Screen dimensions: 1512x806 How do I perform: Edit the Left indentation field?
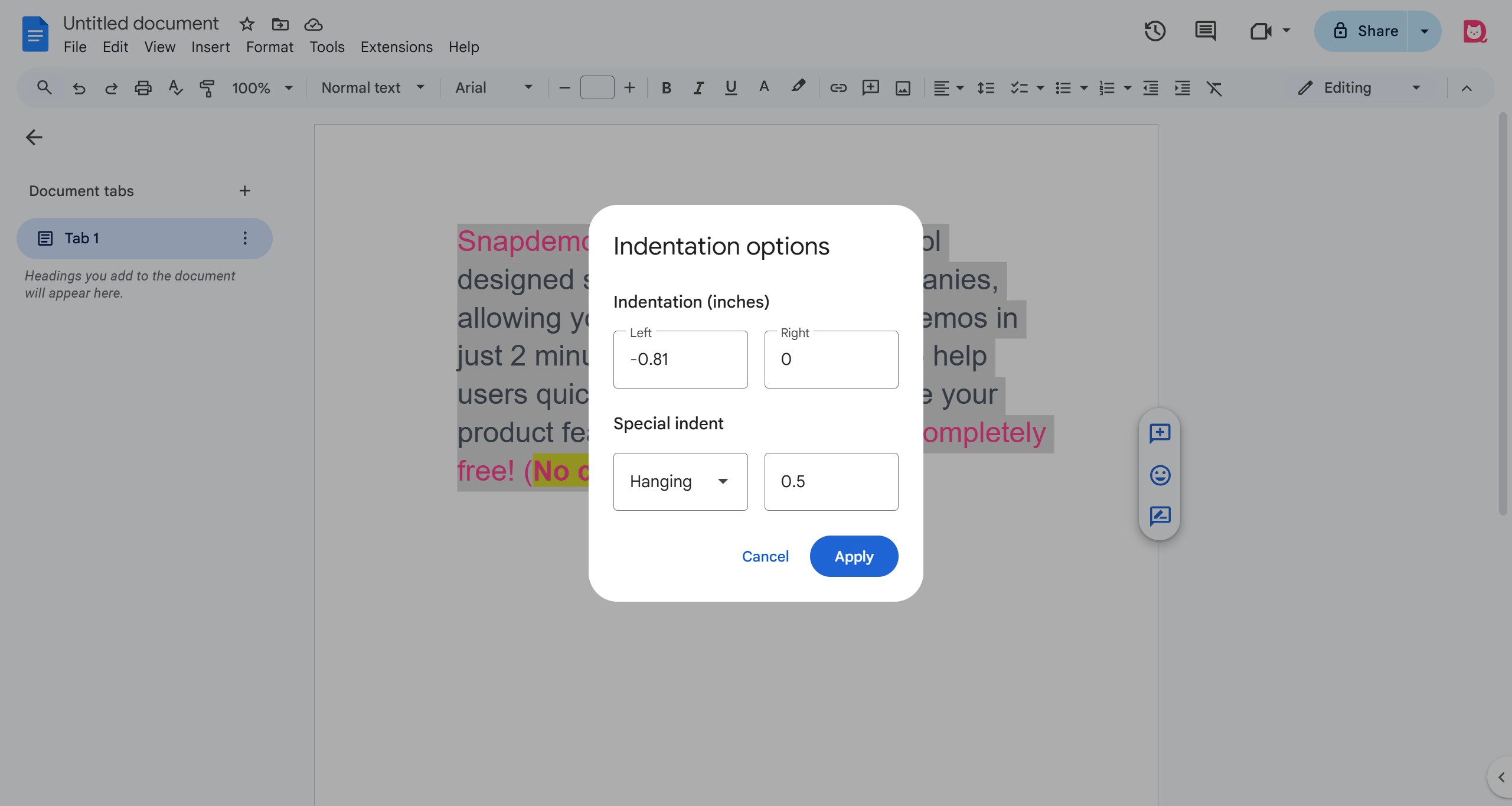680,359
